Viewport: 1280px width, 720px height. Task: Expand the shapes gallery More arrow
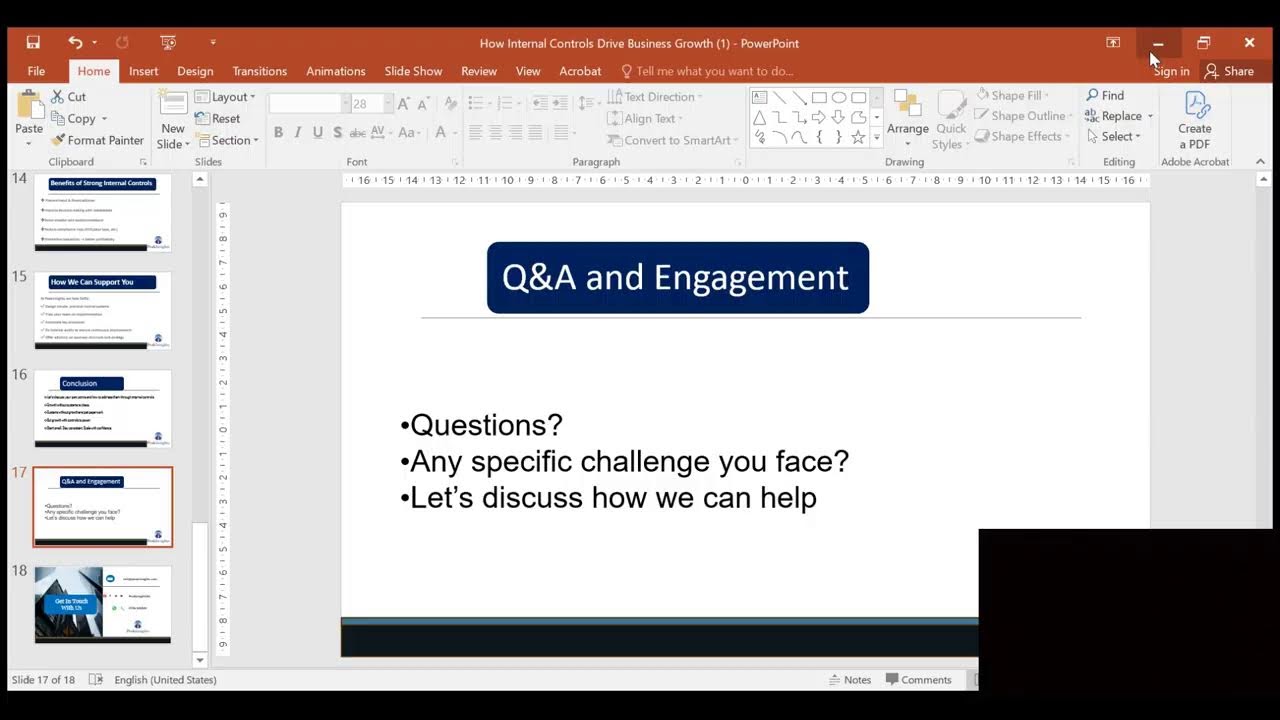pos(877,137)
